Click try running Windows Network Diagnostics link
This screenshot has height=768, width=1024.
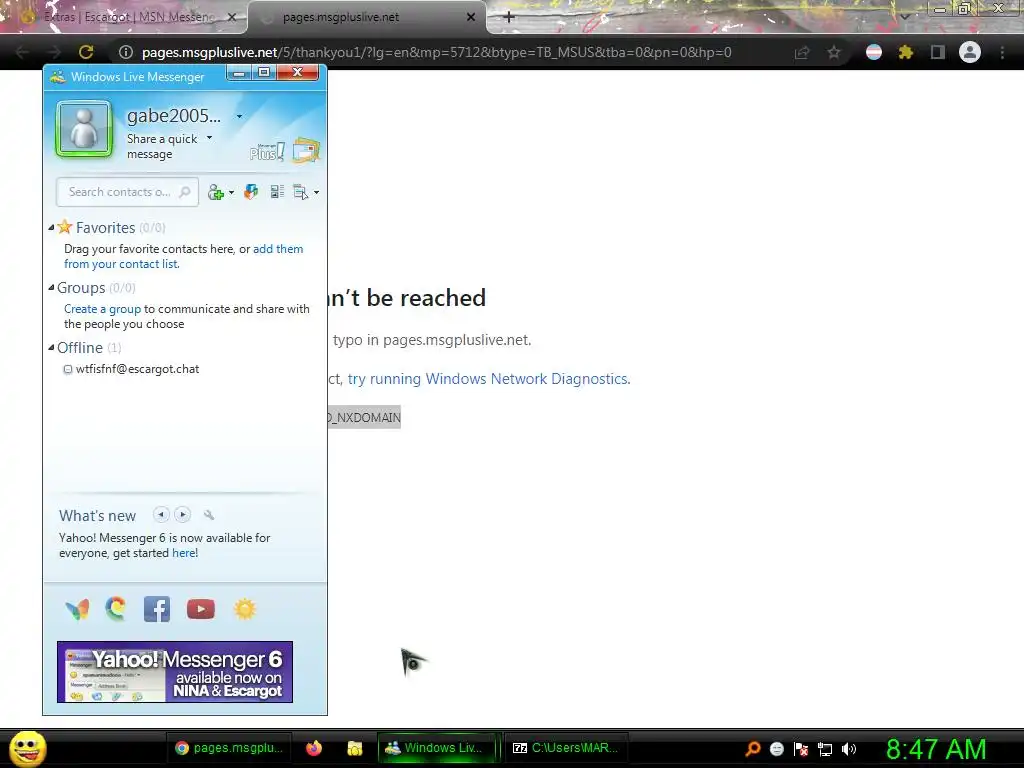(488, 379)
